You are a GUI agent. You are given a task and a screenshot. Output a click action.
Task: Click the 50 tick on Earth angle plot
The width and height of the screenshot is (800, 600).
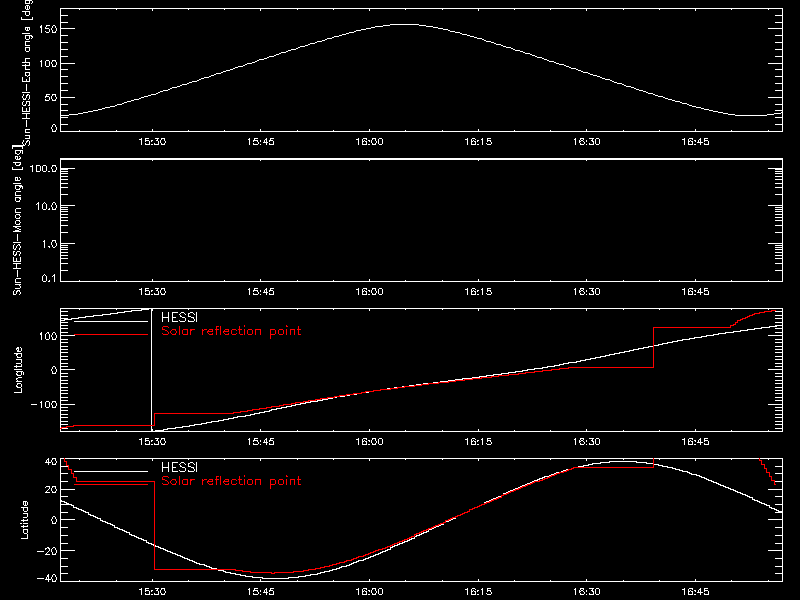(51, 97)
